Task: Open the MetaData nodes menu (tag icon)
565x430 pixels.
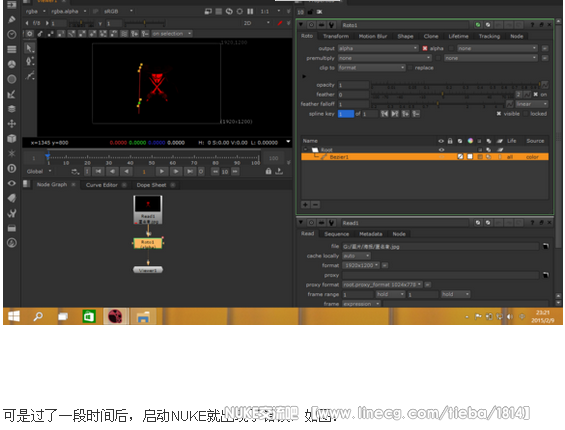Action: [12, 198]
